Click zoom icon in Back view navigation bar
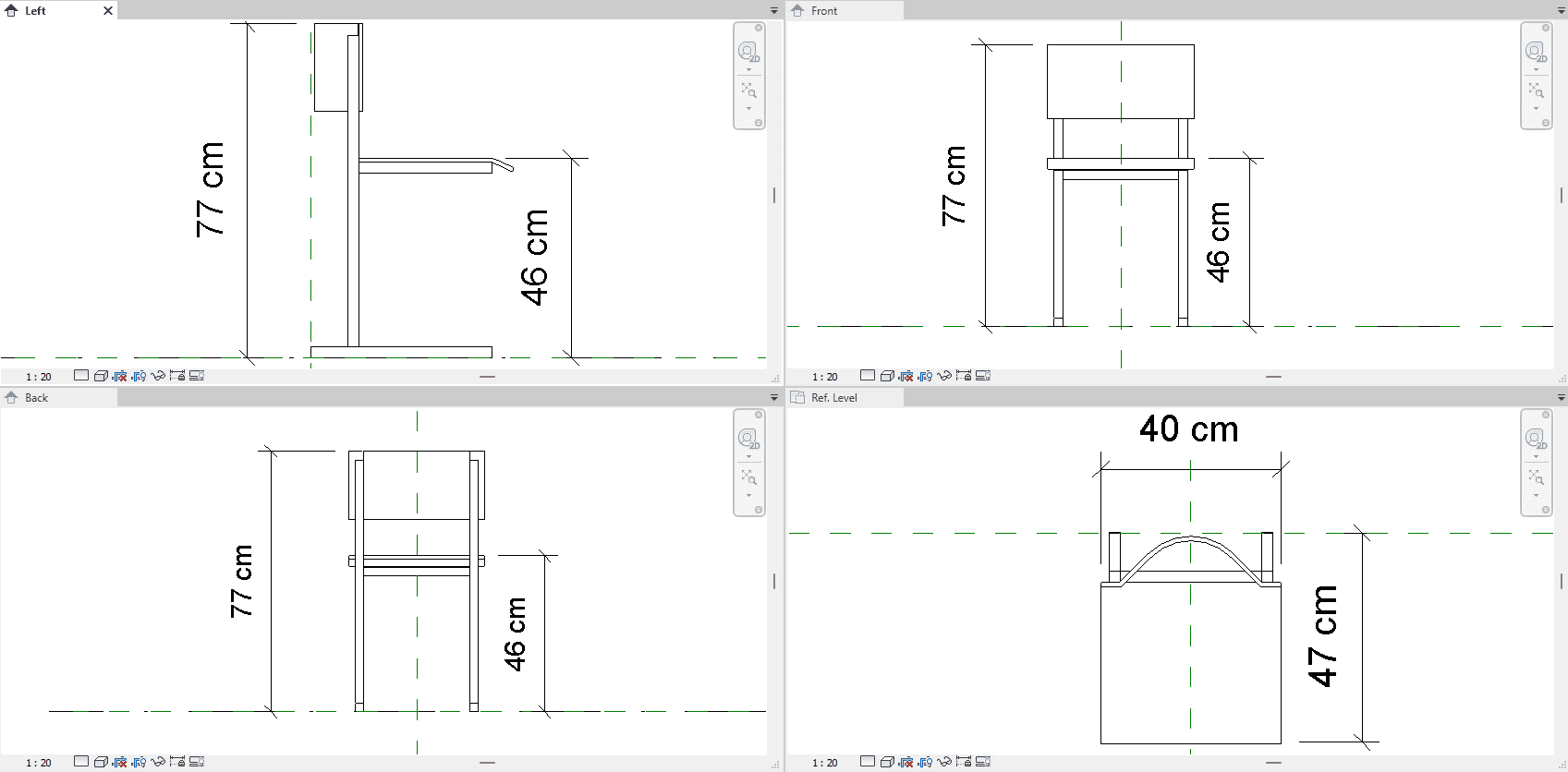Viewport: 1568px width, 772px height. pos(748,477)
